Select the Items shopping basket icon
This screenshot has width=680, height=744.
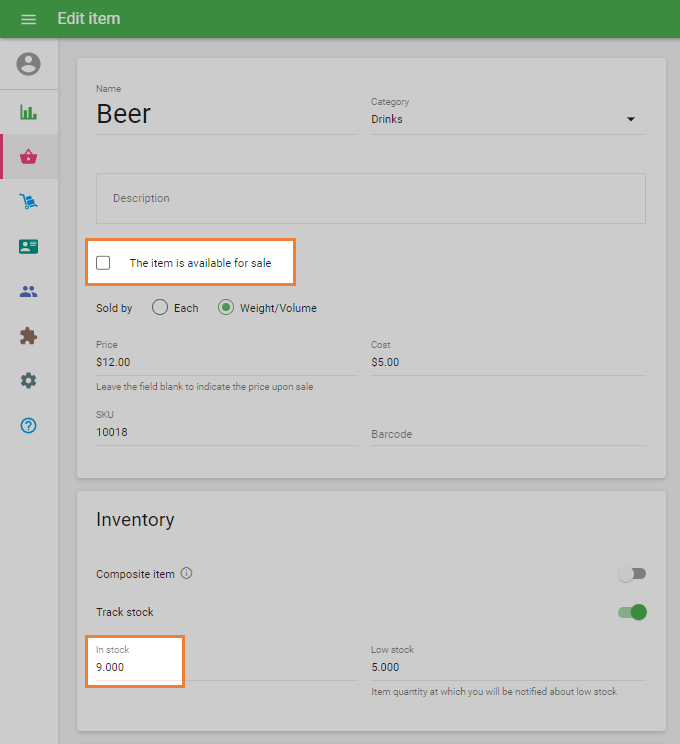29,156
